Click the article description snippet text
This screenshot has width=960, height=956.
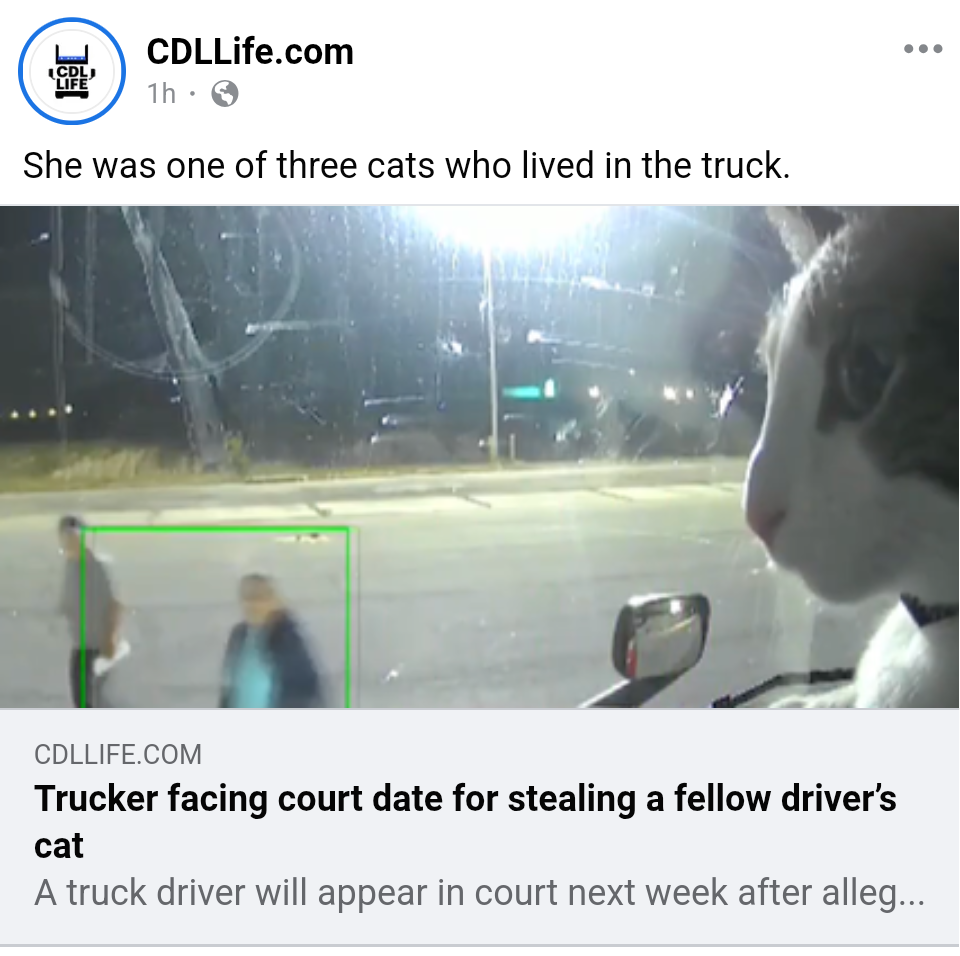coord(479,892)
